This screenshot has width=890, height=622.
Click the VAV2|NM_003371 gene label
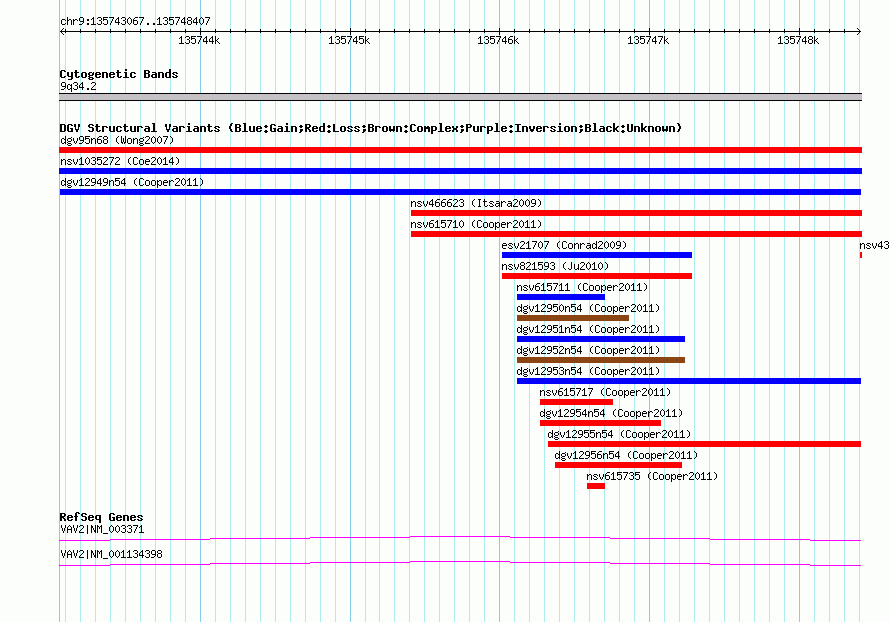[102, 529]
